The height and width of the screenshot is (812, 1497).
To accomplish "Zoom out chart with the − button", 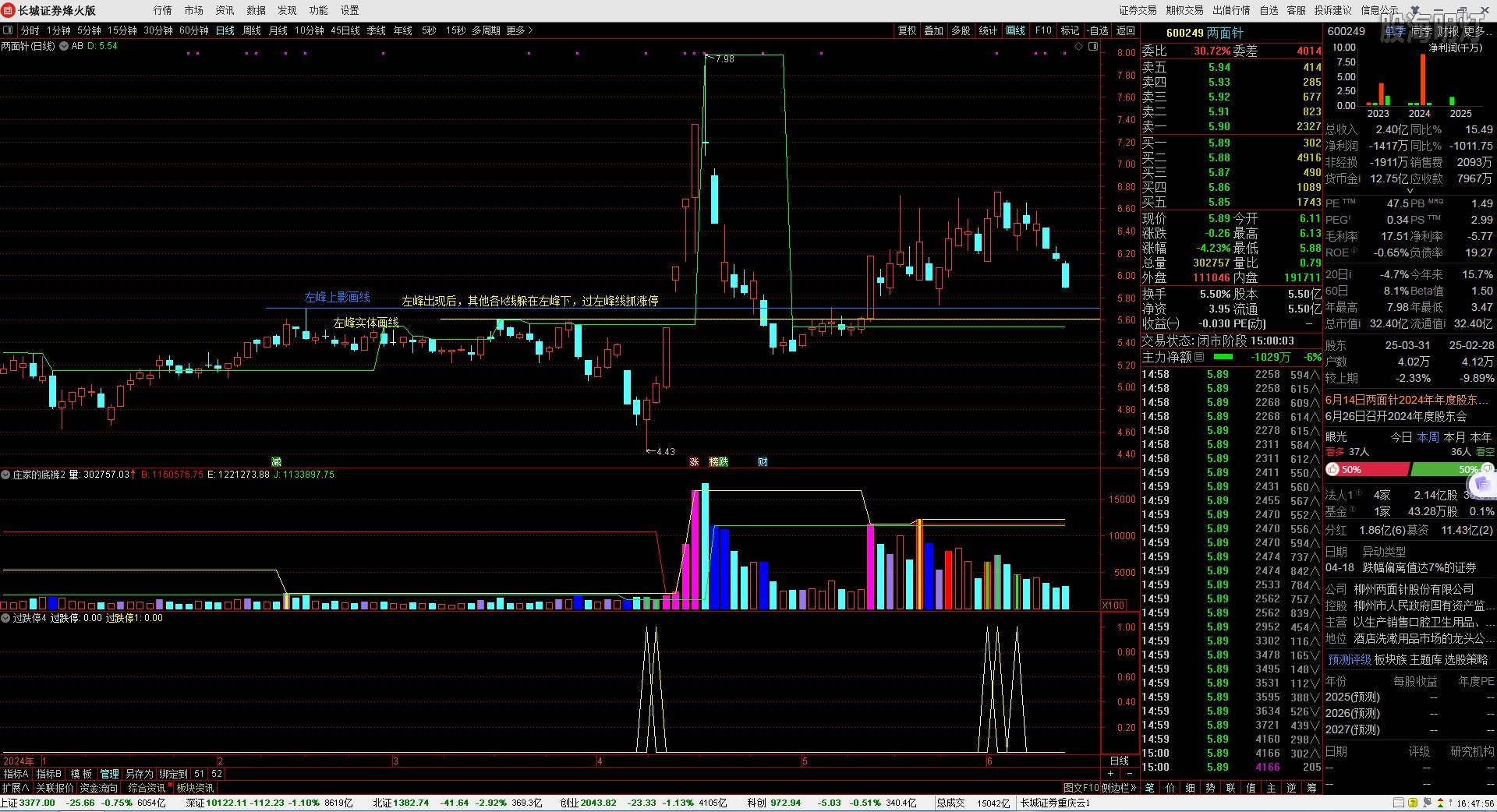I will [x=1130, y=774].
